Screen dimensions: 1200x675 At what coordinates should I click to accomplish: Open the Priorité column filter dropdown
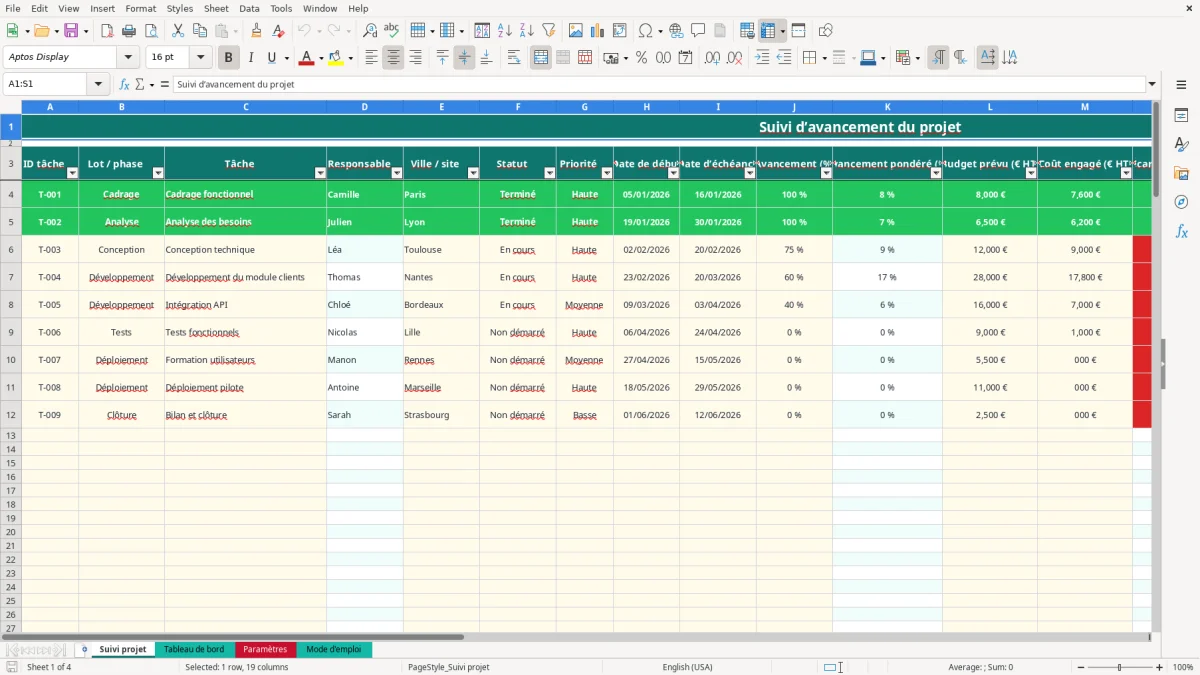(607, 173)
